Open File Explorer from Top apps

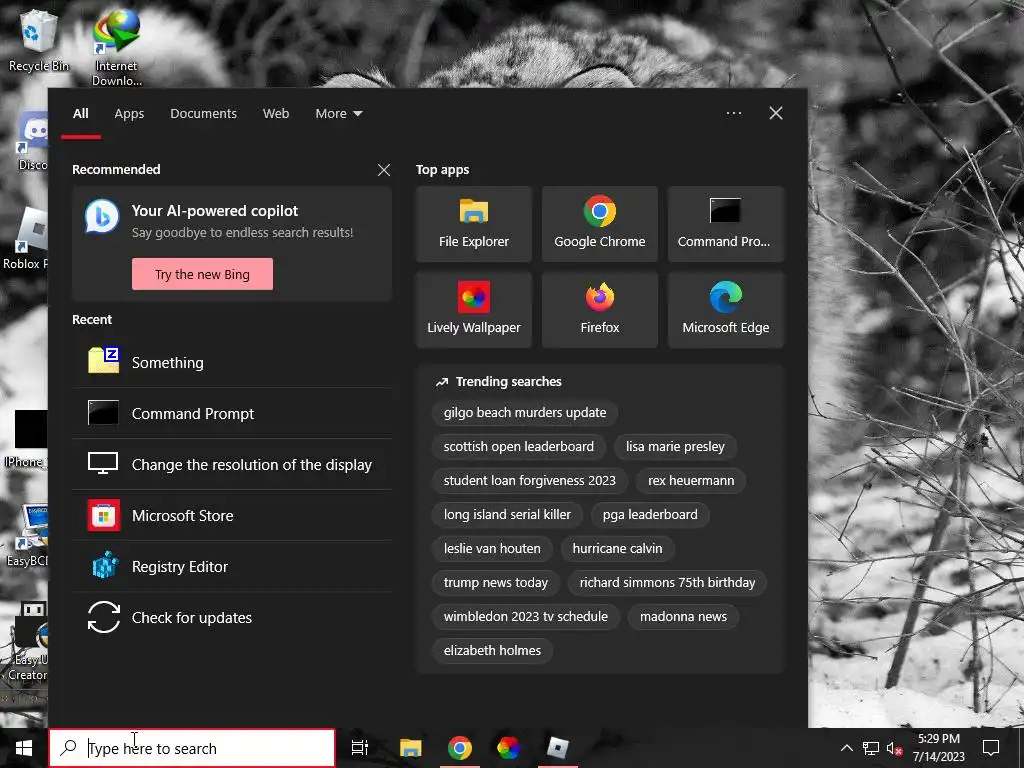(x=473, y=224)
